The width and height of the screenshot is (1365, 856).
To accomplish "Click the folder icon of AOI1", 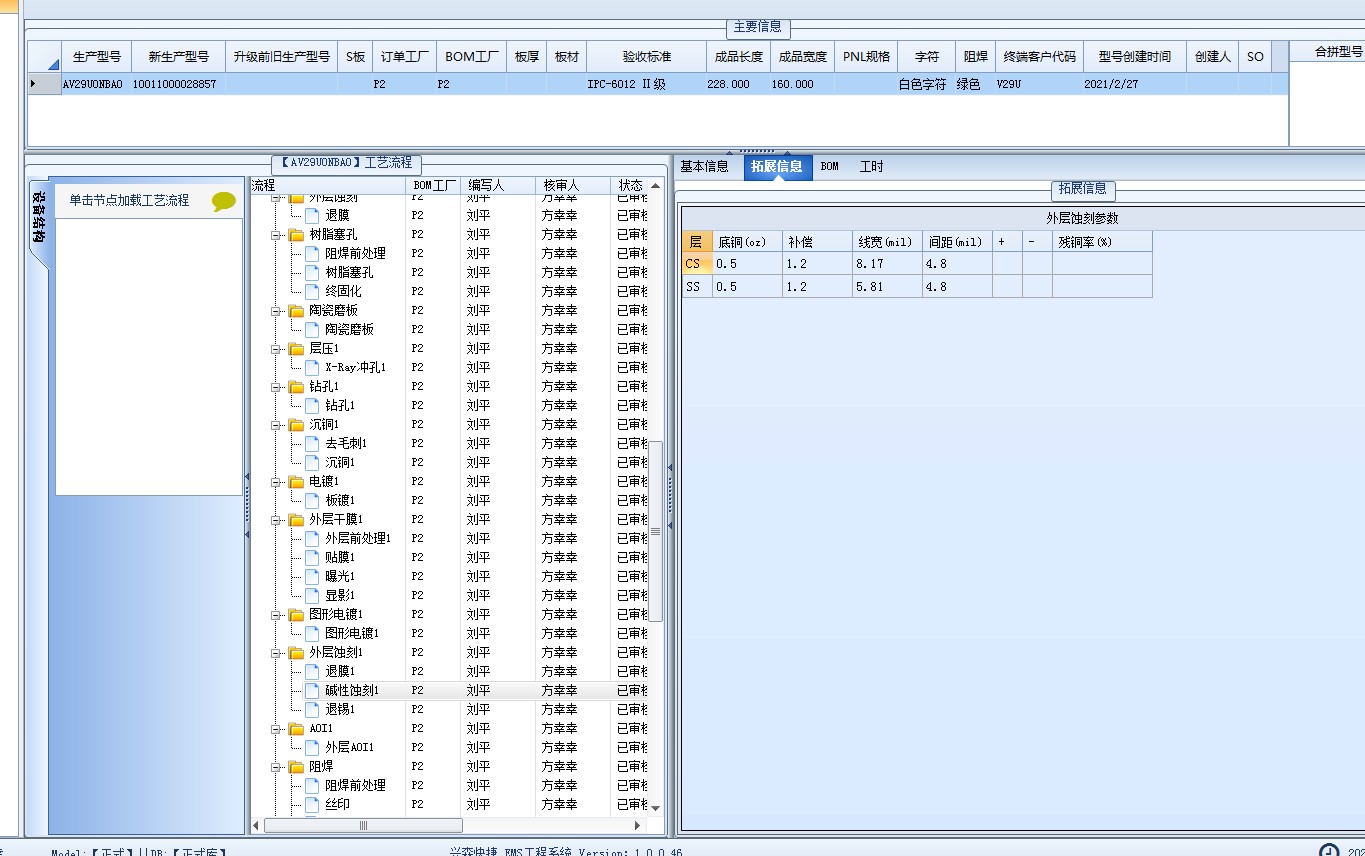I will point(296,728).
